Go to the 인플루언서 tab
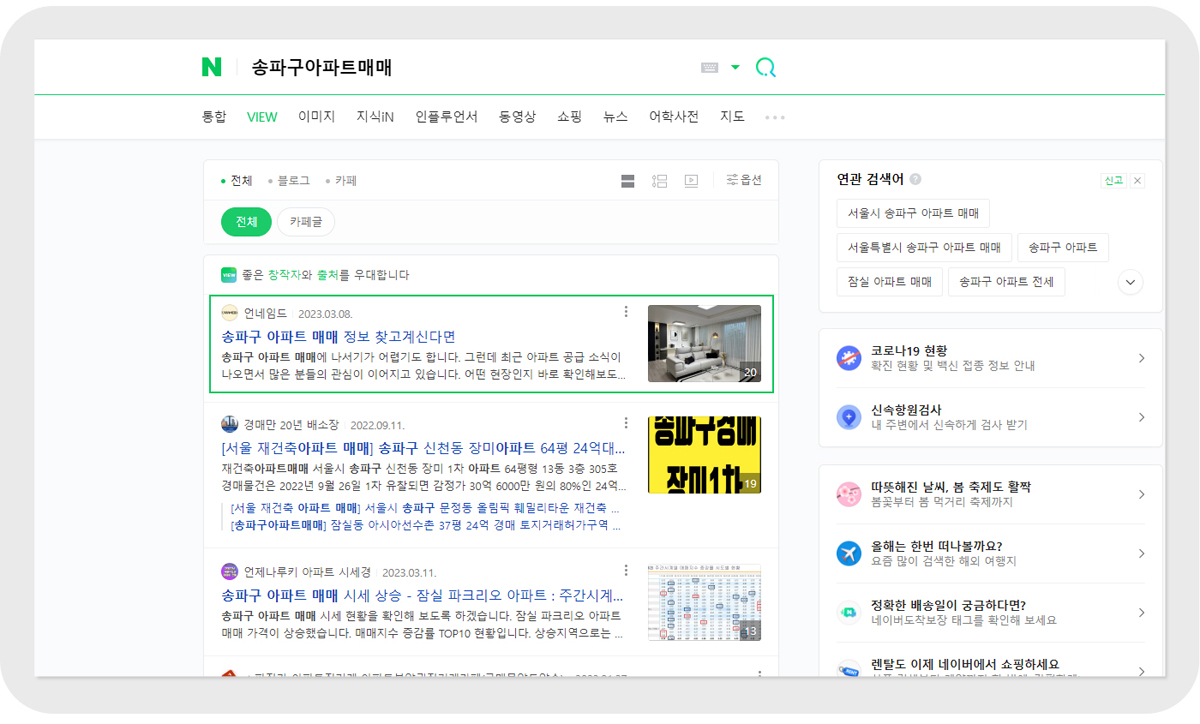Viewport: 1200px width, 724px height. (x=446, y=117)
